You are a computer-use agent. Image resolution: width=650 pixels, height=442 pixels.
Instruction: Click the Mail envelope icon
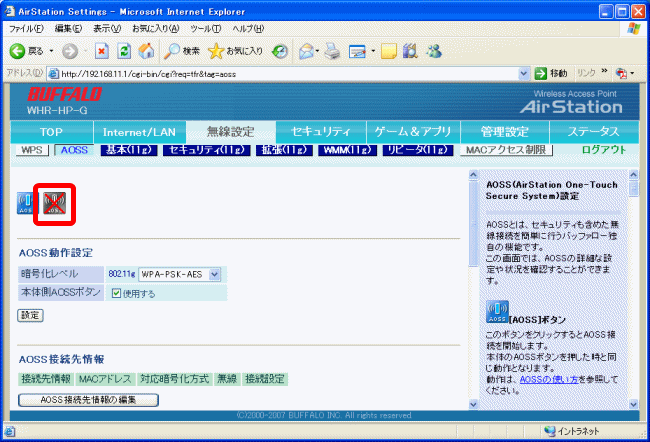click(306, 51)
